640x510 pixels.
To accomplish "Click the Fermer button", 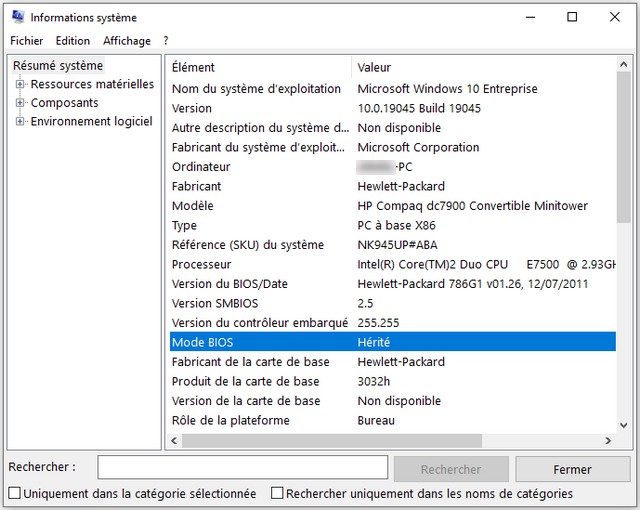I will (x=573, y=469).
